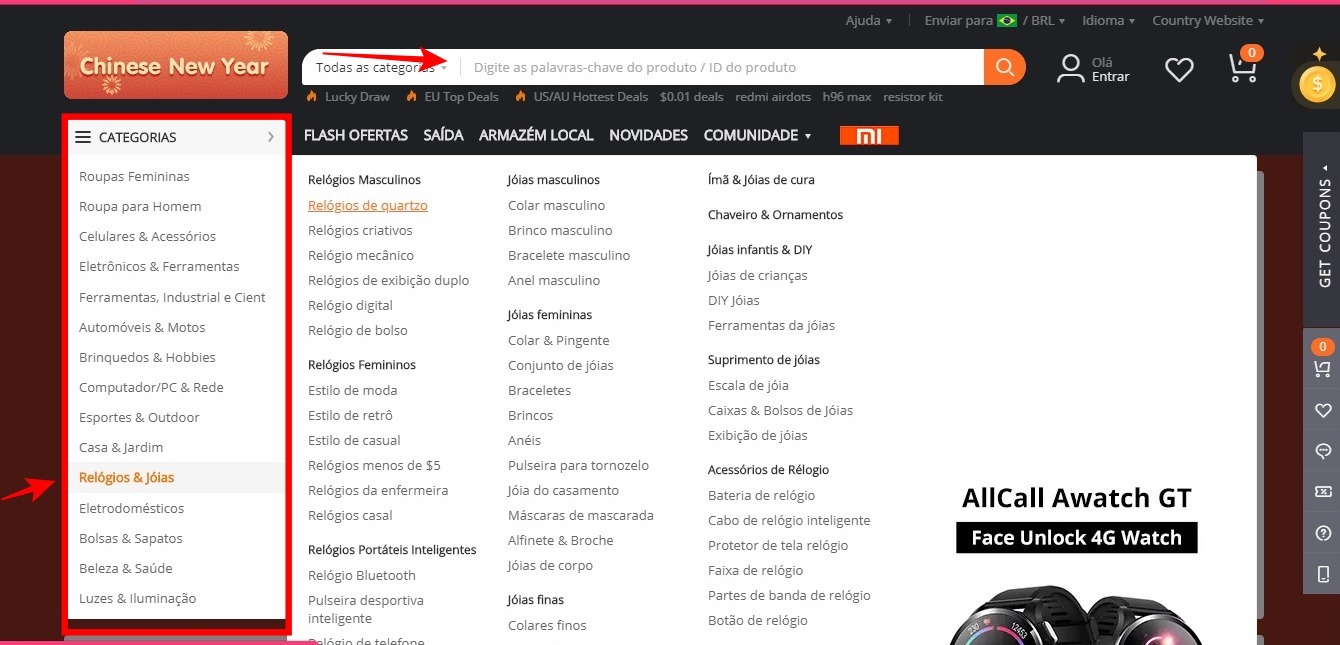Click the $0.01 deals link
1340x645 pixels.
click(x=692, y=97)
